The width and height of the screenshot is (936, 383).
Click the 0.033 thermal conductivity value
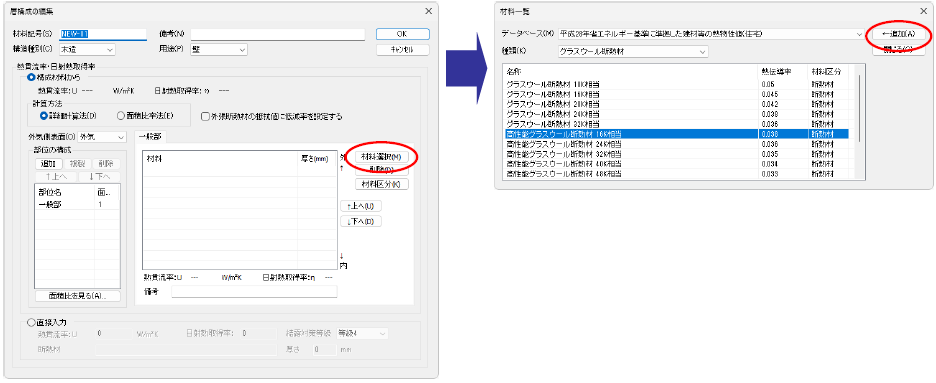(x=769, y=173)
